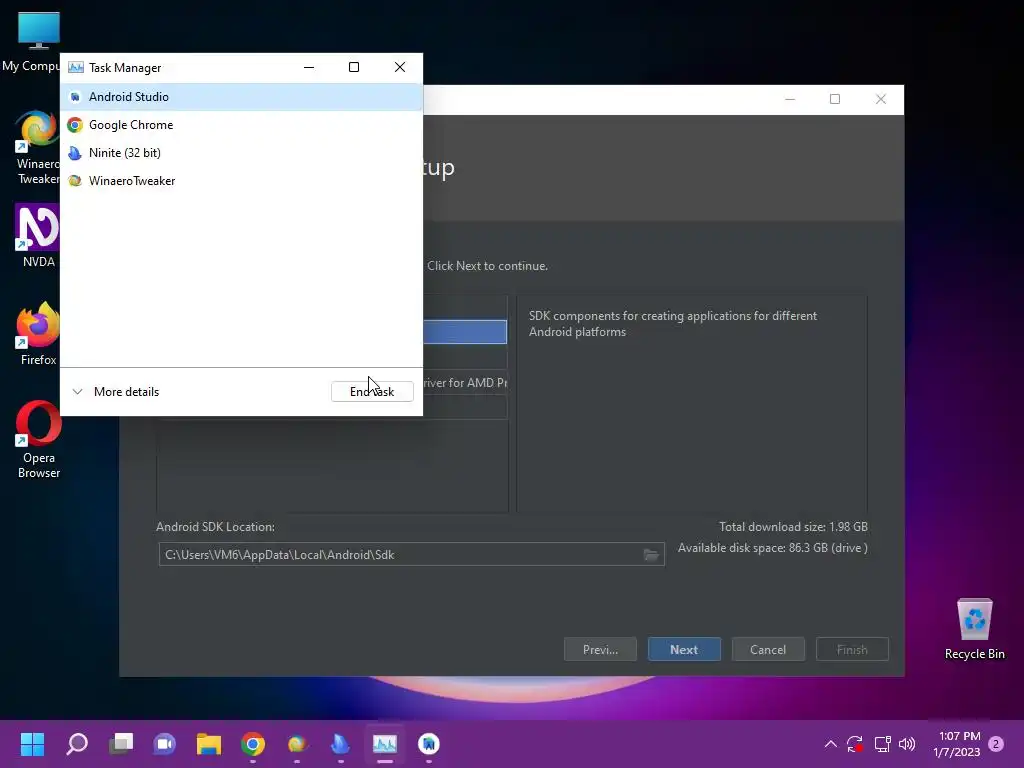Minimize the Task Manager window
Viewport: 1024px width, 768px height.
[309, 67]
